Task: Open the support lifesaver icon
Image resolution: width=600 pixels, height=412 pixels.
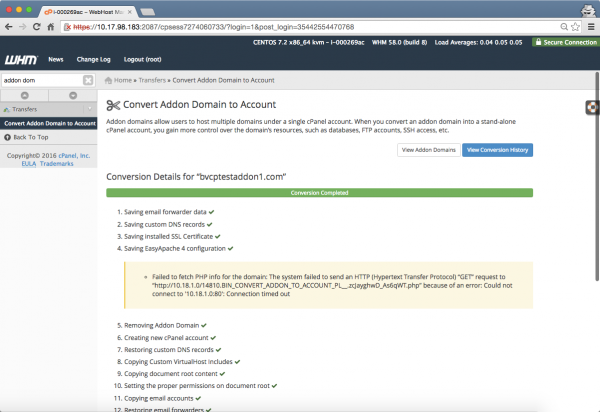Action: point(592,107)
